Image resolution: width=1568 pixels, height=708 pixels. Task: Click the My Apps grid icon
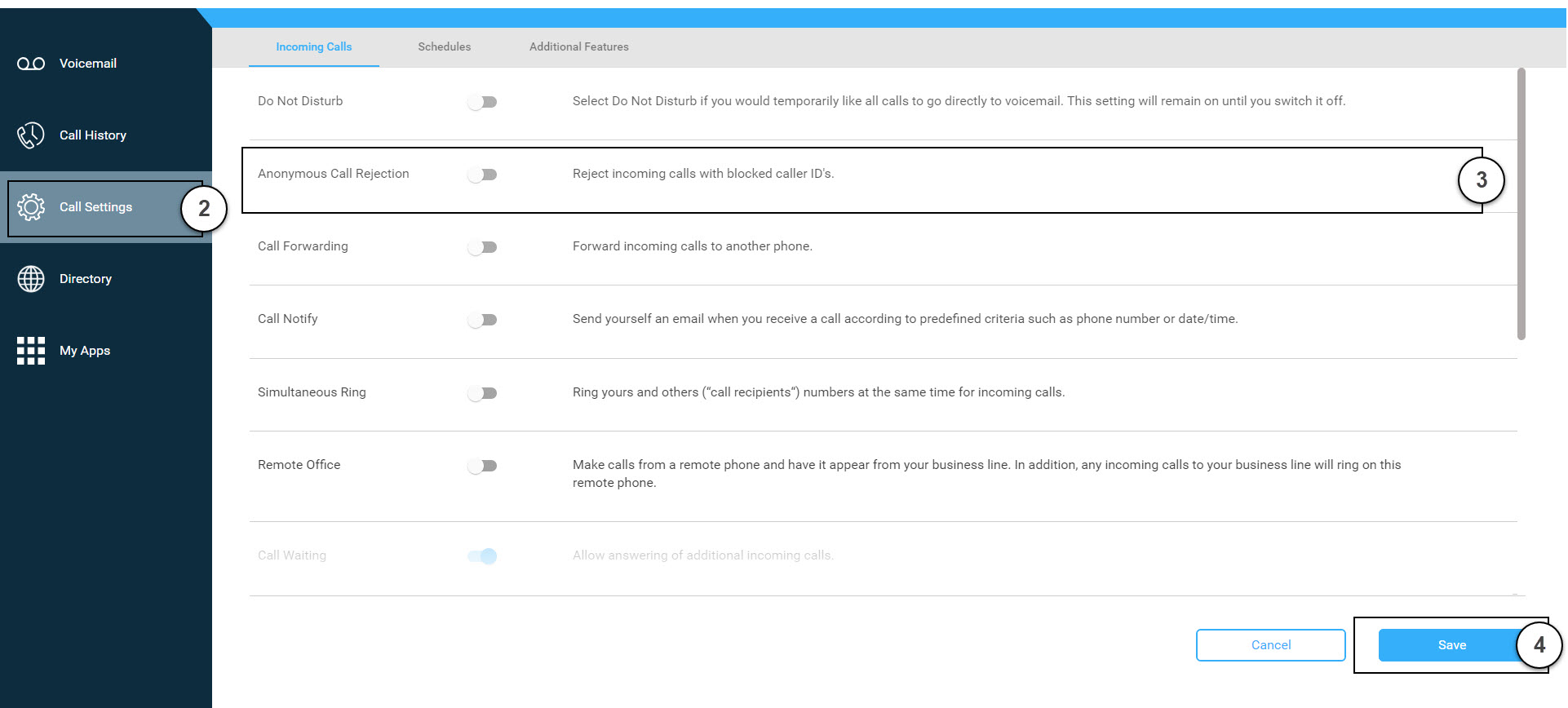(x=31, y=351)
